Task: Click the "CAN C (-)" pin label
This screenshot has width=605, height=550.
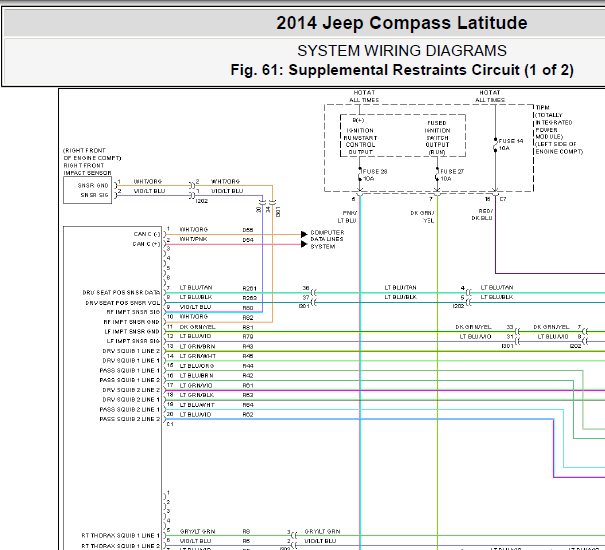Action: click(x=147, y=234)
